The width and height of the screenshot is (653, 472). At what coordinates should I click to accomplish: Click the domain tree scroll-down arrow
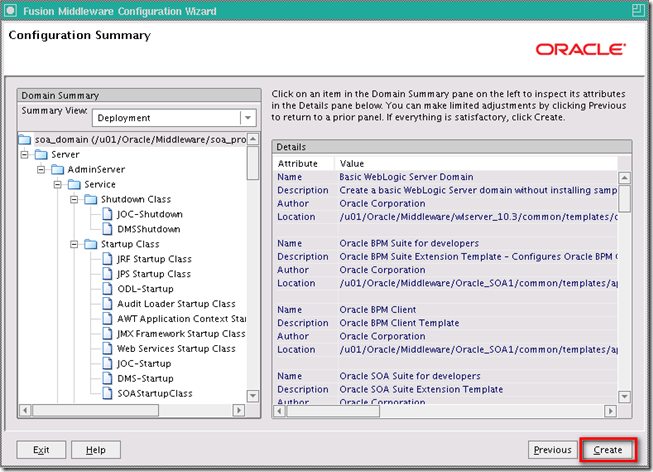pyautogui.click(x=253, y=395)
